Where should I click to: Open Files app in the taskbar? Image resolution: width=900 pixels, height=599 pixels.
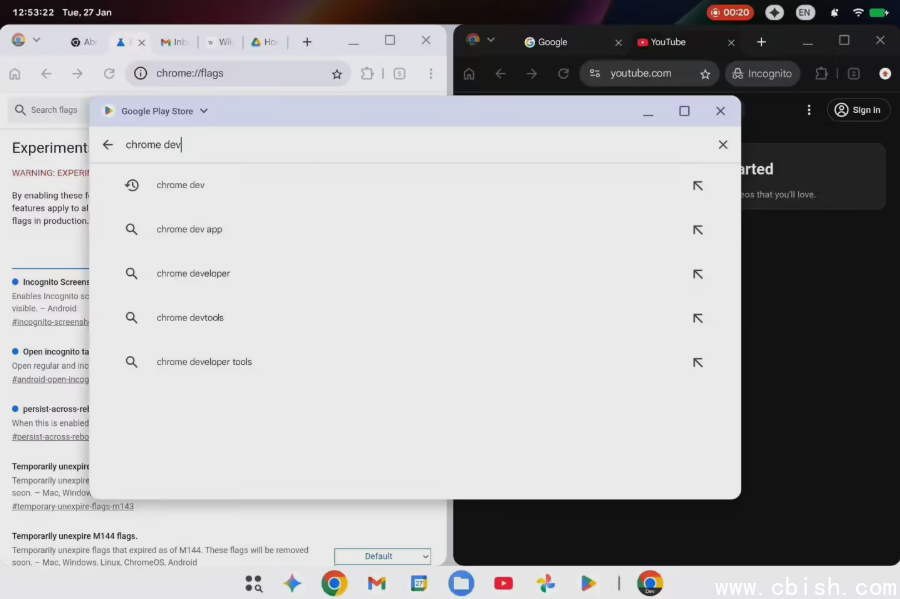(x=461, y=583)
